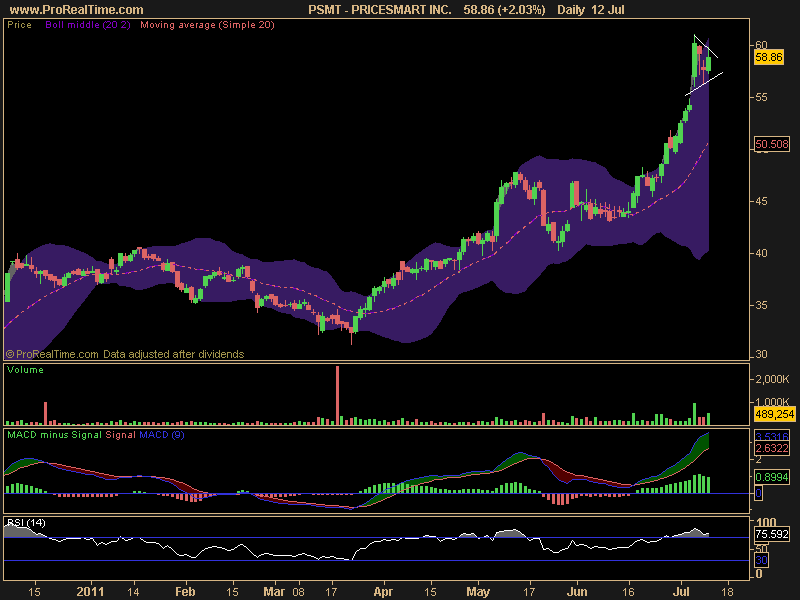Click the tallest red volume spike in March
The width and height of the screenshot is (800, 600).
337,395
